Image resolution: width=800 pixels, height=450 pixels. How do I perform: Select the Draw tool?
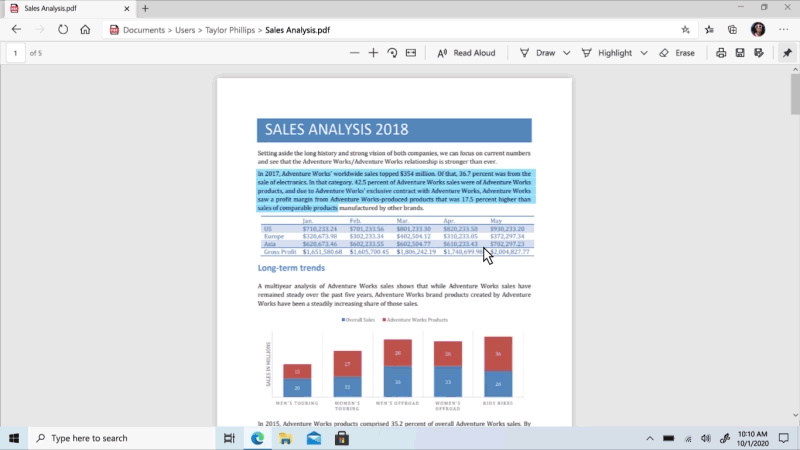point(537,53)
